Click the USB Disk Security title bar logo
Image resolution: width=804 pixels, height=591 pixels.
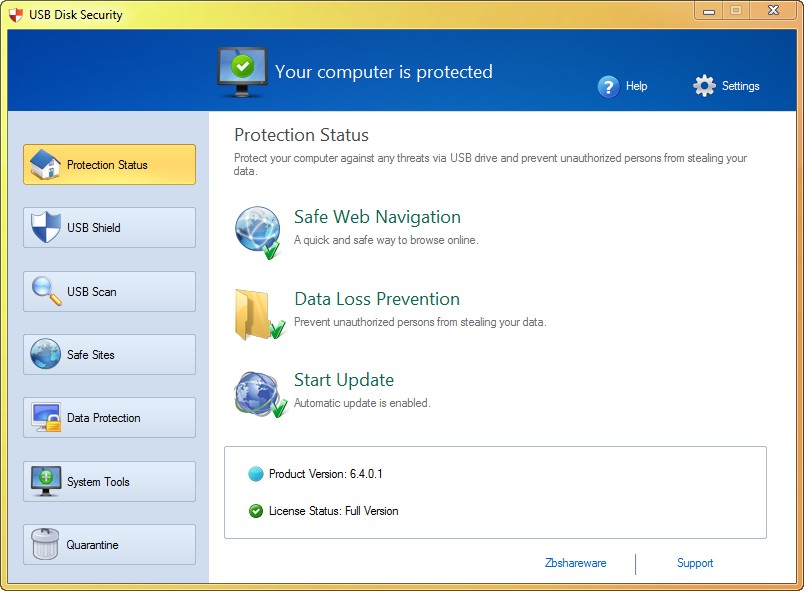click(x=16, y=15)
